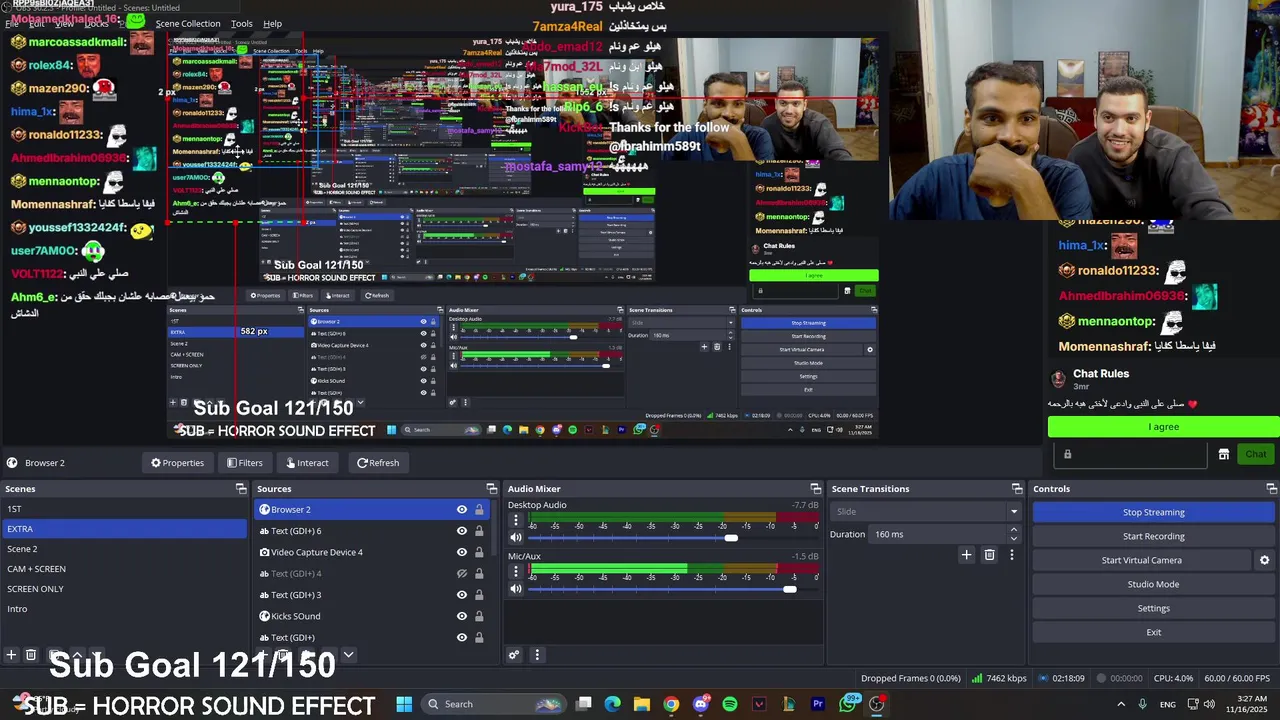Move selected source down with arrow icon

point(348,655)
